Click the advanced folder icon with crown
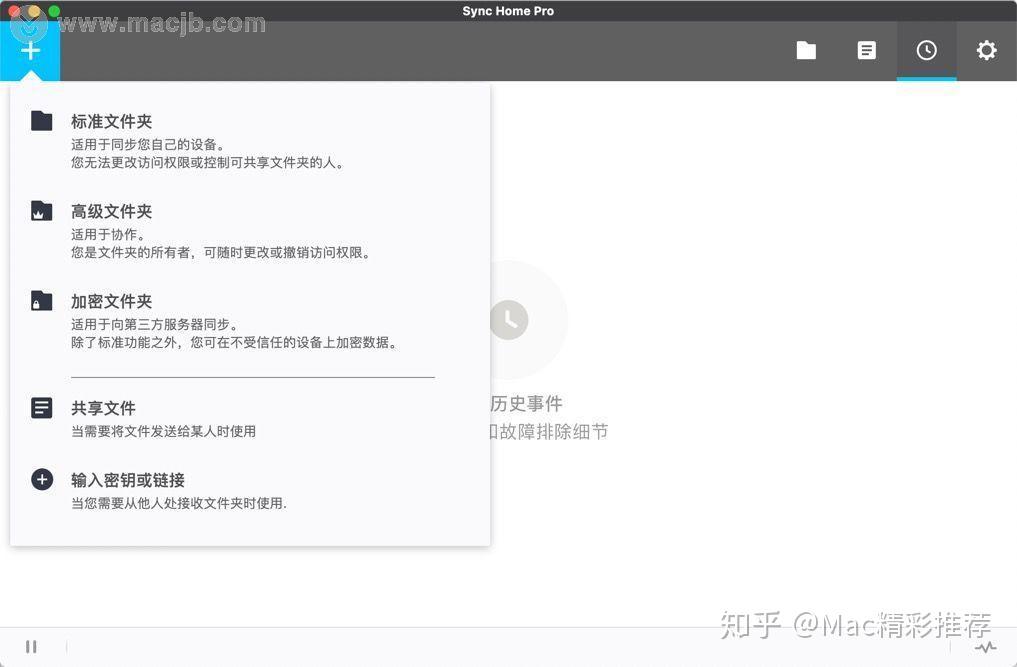Image resolution: width=1017 pixels, height=667 pixels. click(x=41, y=210)
